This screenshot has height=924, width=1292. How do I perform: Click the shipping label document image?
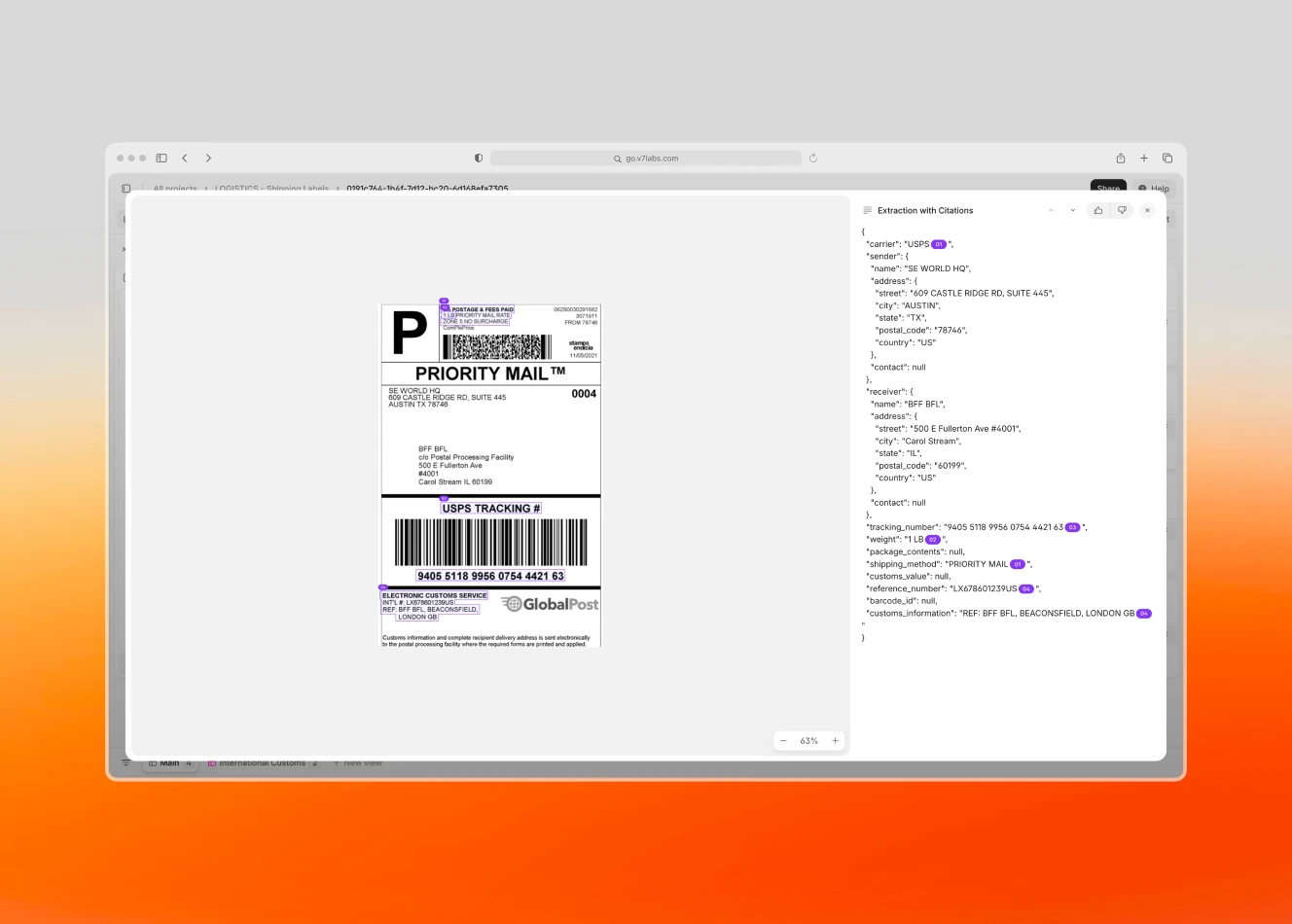(490, 476)
